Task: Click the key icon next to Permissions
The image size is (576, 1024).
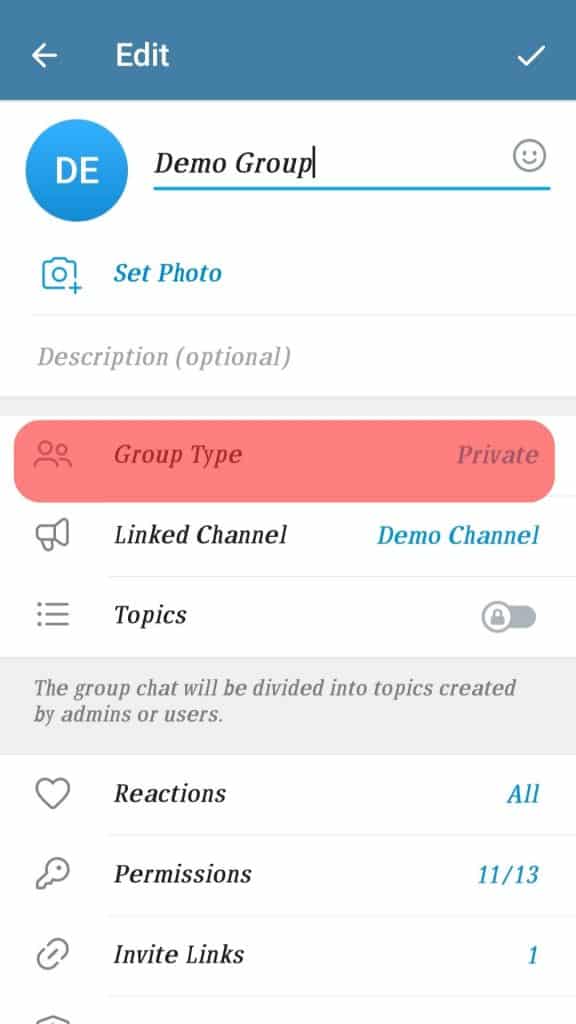Action: (53, 873)
